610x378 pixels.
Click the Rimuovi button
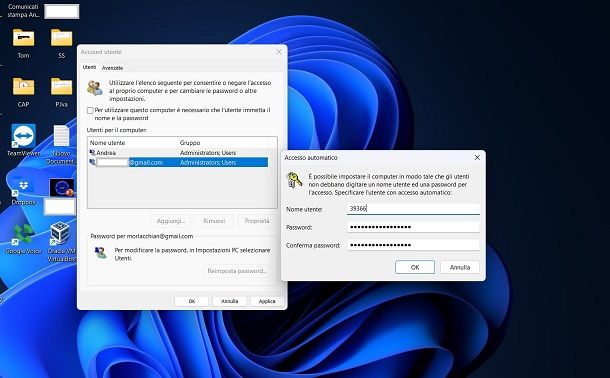[214, 221]
